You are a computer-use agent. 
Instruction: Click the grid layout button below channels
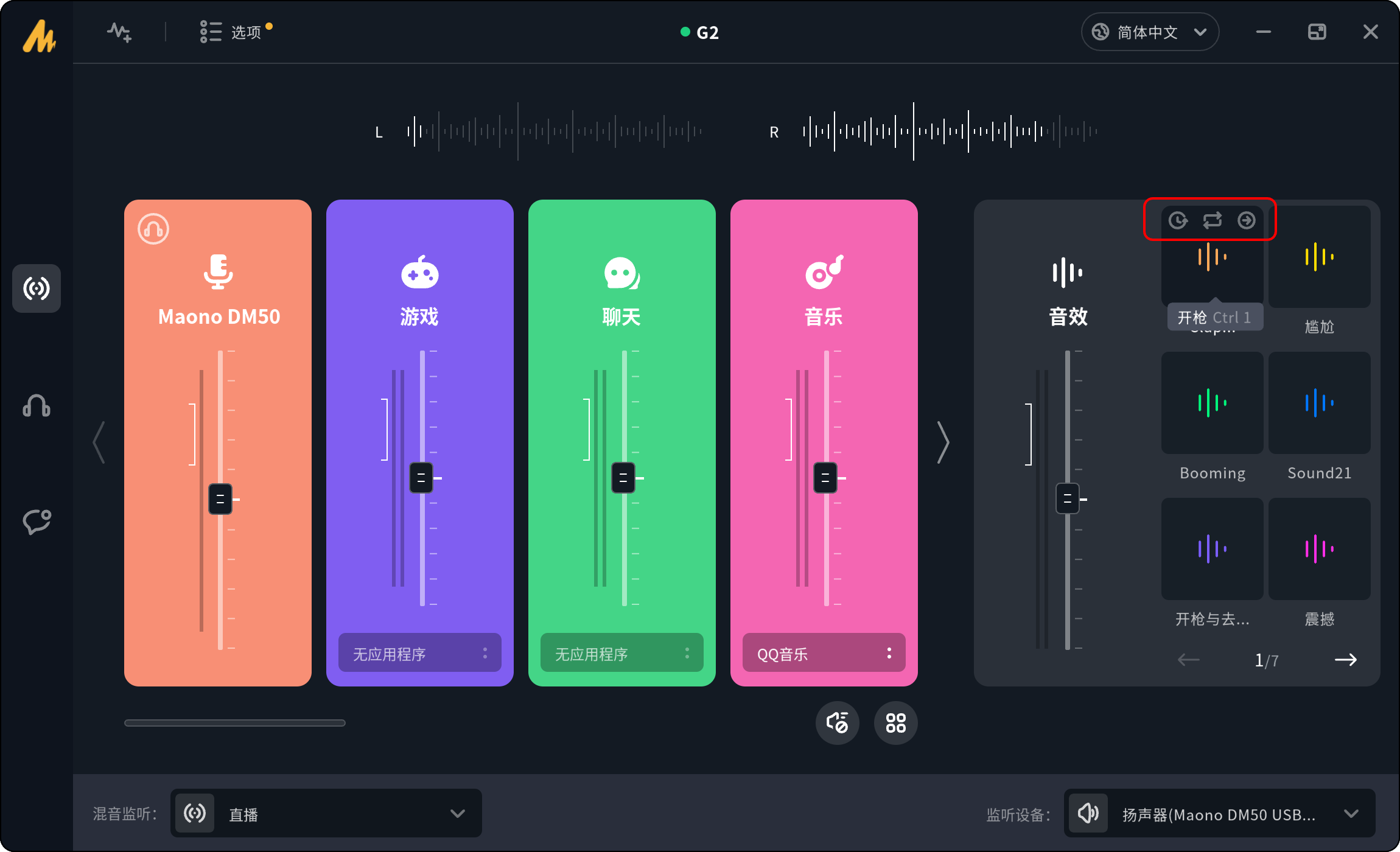(x=895, y=723)
